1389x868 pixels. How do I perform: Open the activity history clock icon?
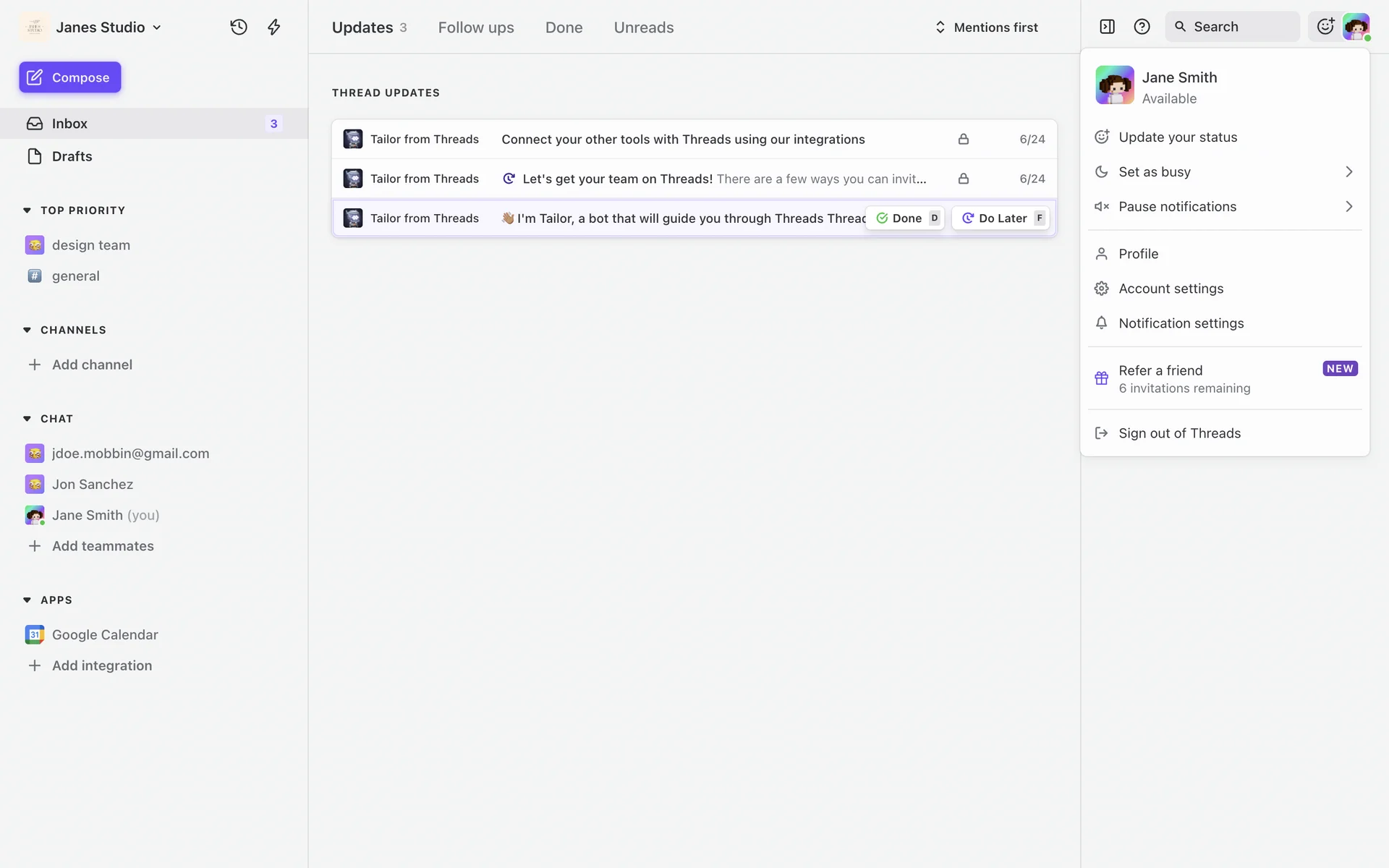[x=239, y=27]
